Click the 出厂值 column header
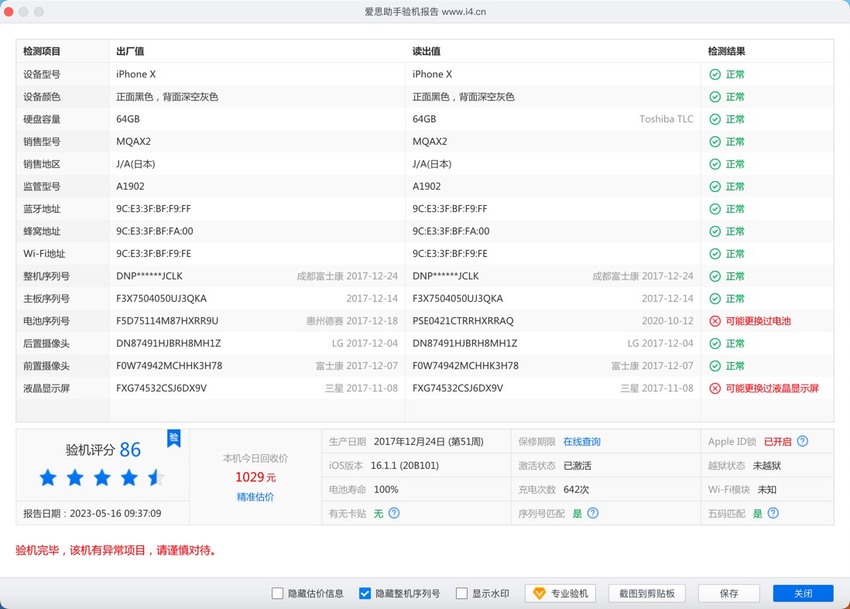This screenshot has width=850, height=609. click(x=130, y=52)
